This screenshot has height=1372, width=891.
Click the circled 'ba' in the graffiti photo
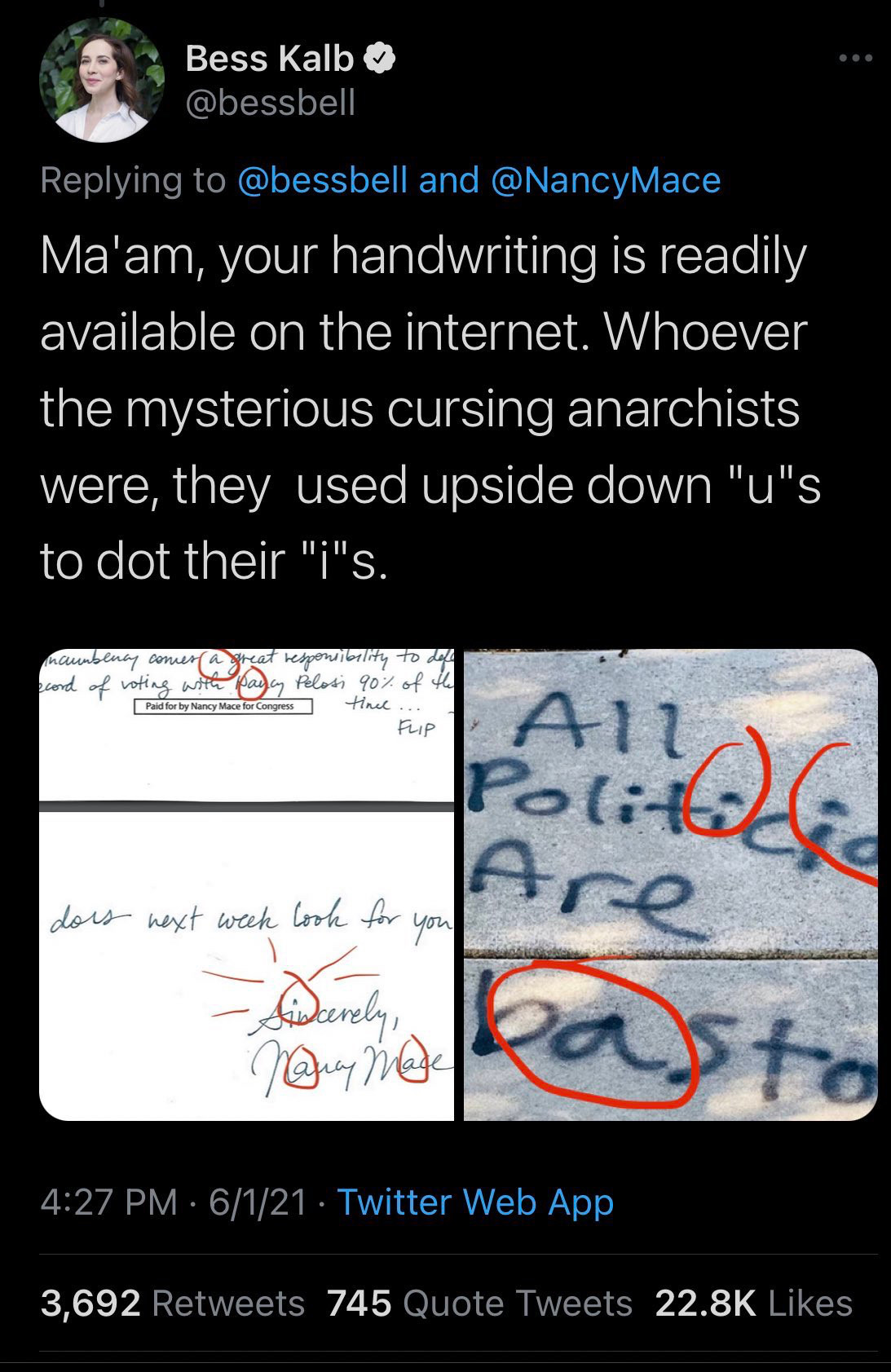593,1034
